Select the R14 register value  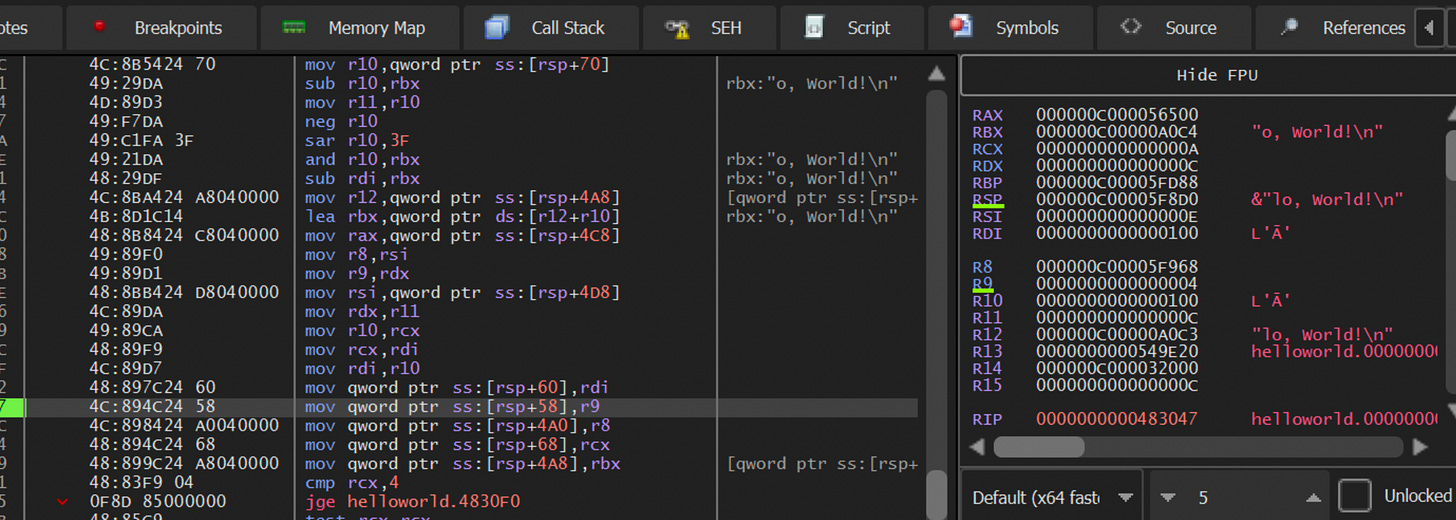pyautogui.click(x=1117, y=369)
